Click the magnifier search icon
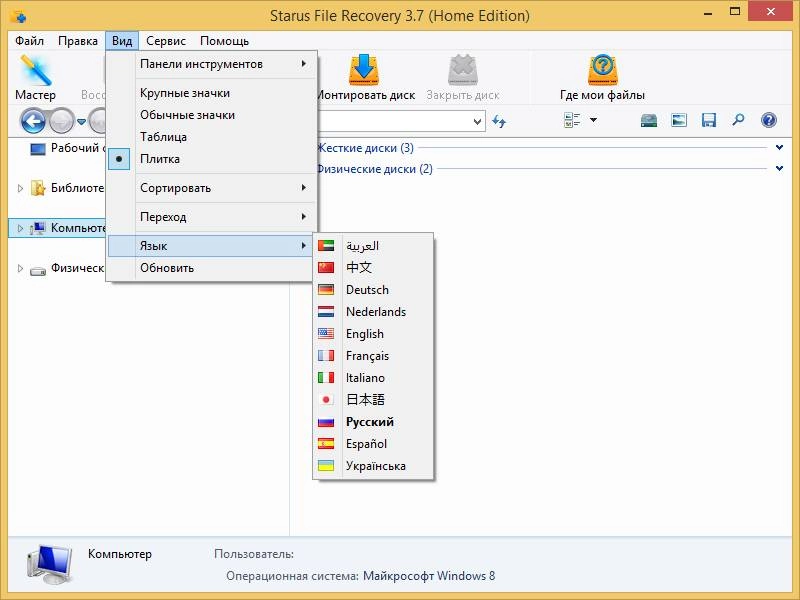800x600 pixels. (x=738, y=120)
